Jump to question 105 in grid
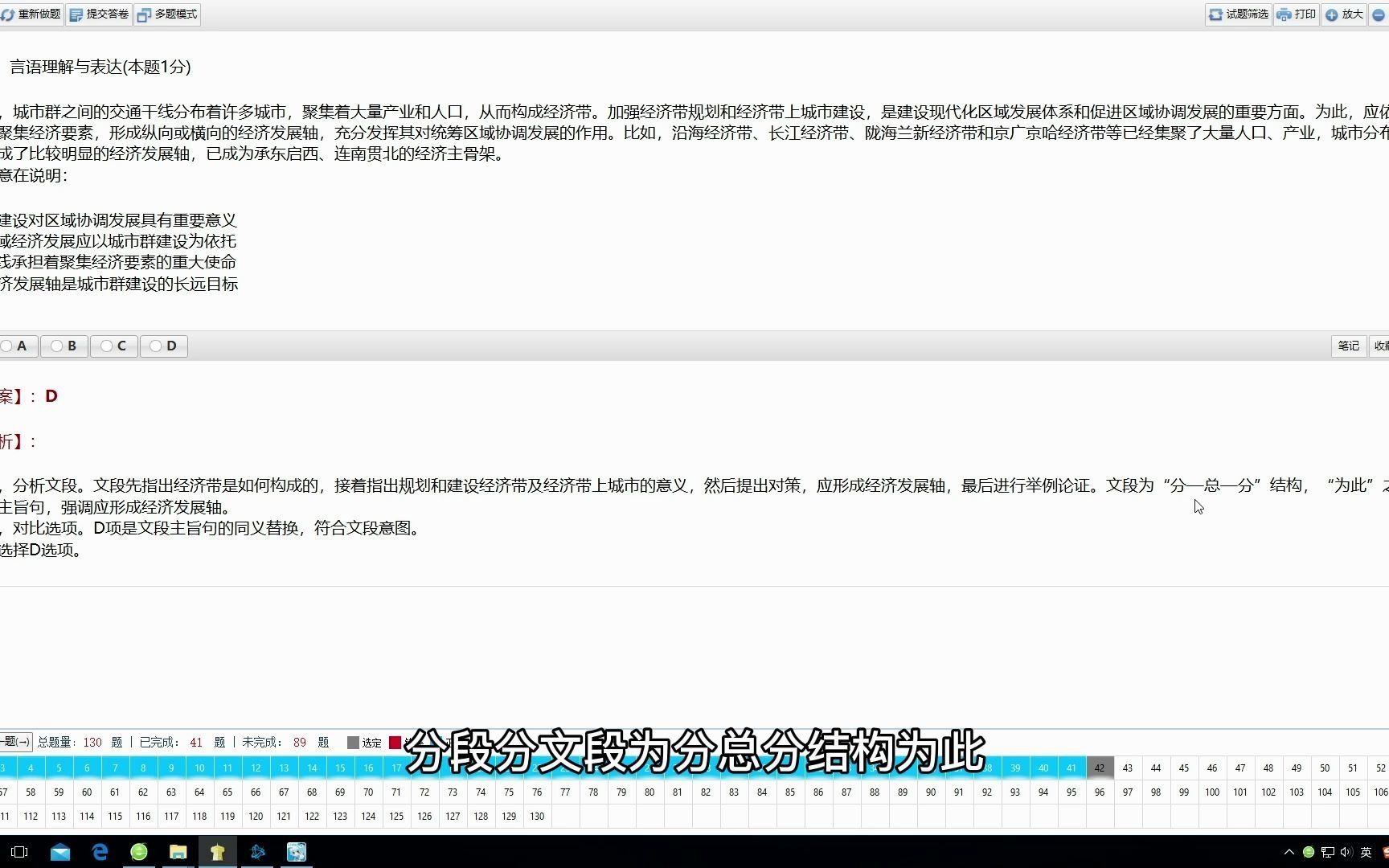This screenshot has height=868, width=1389. [1353, 792]
